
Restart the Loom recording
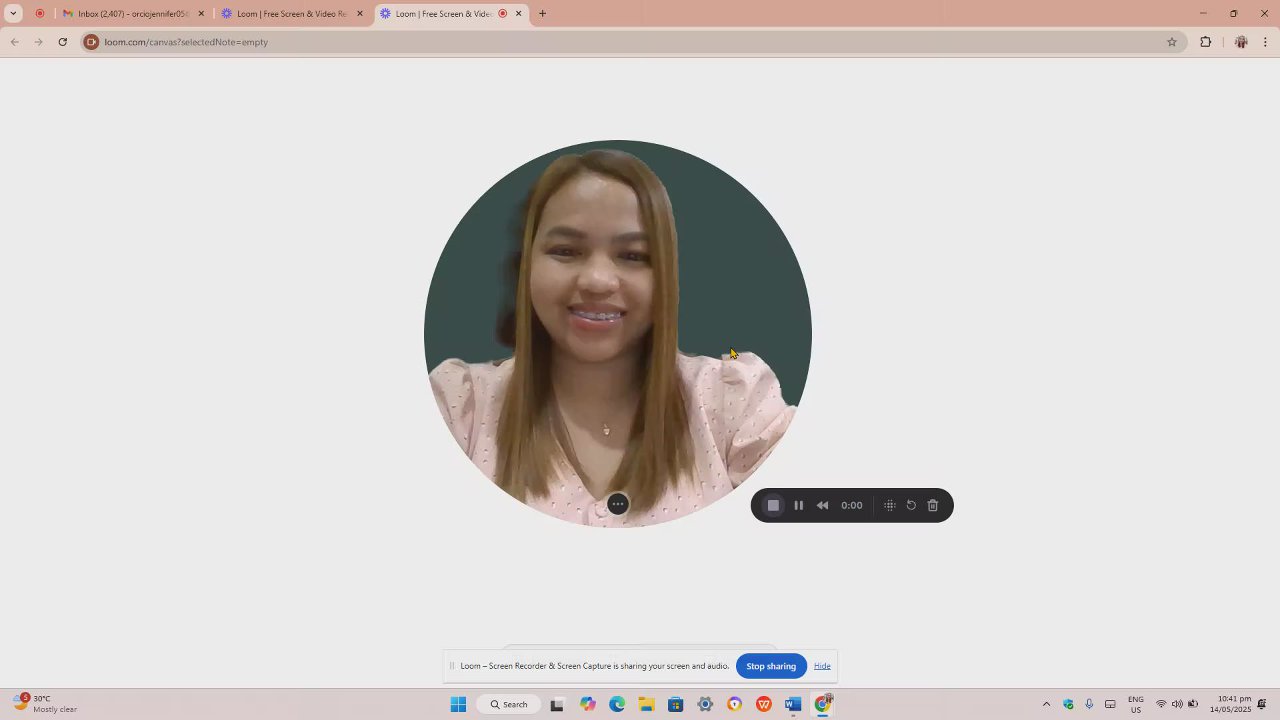pyautogui.click(x=911, y=505)
